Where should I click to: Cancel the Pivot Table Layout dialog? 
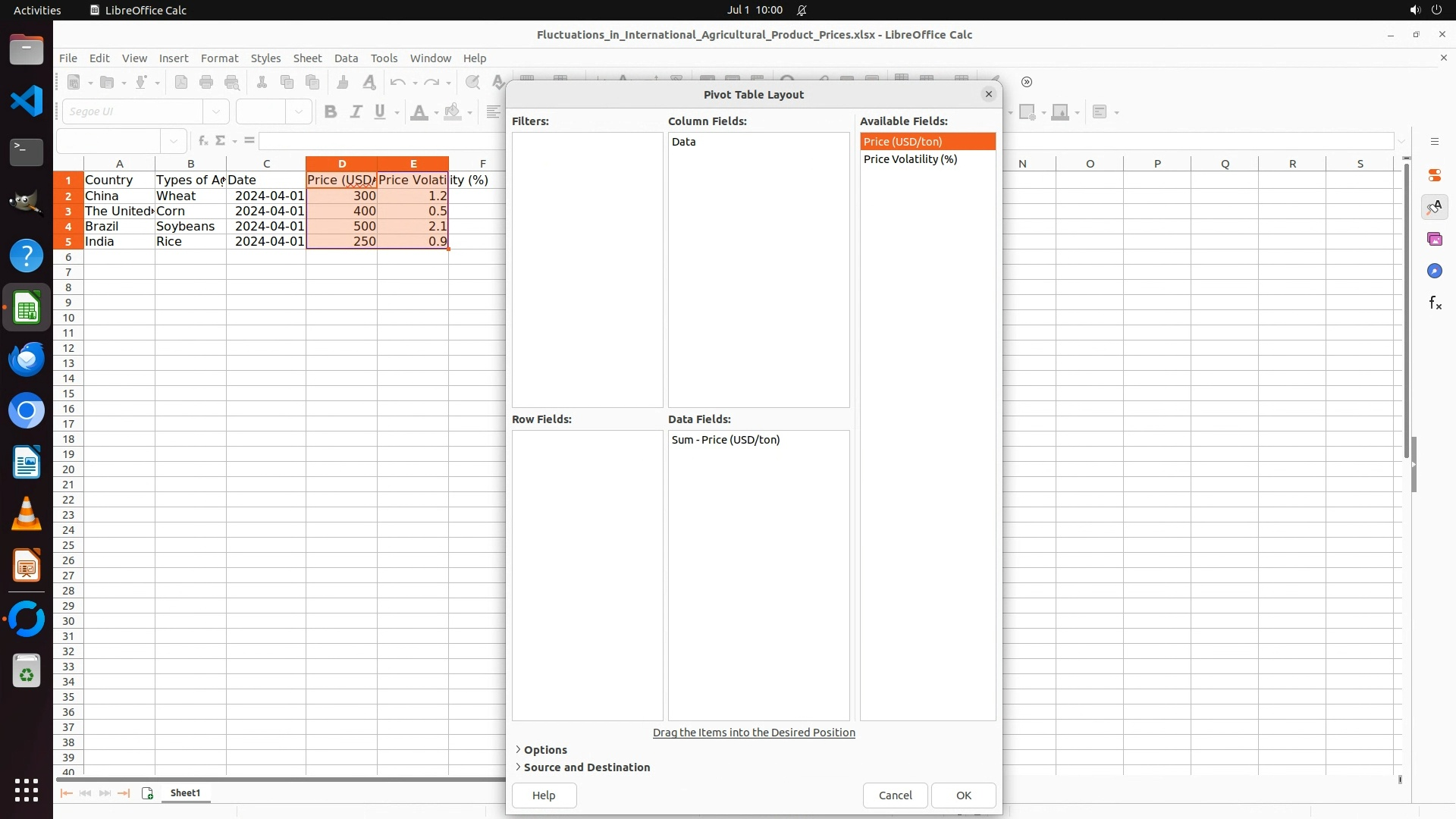(895, 795)
